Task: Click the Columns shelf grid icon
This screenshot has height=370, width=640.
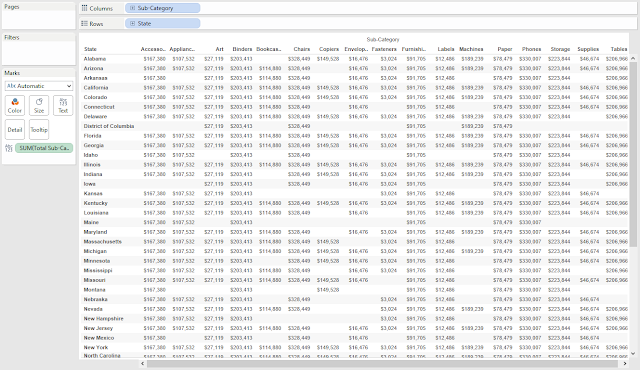Action: (84, 8)
